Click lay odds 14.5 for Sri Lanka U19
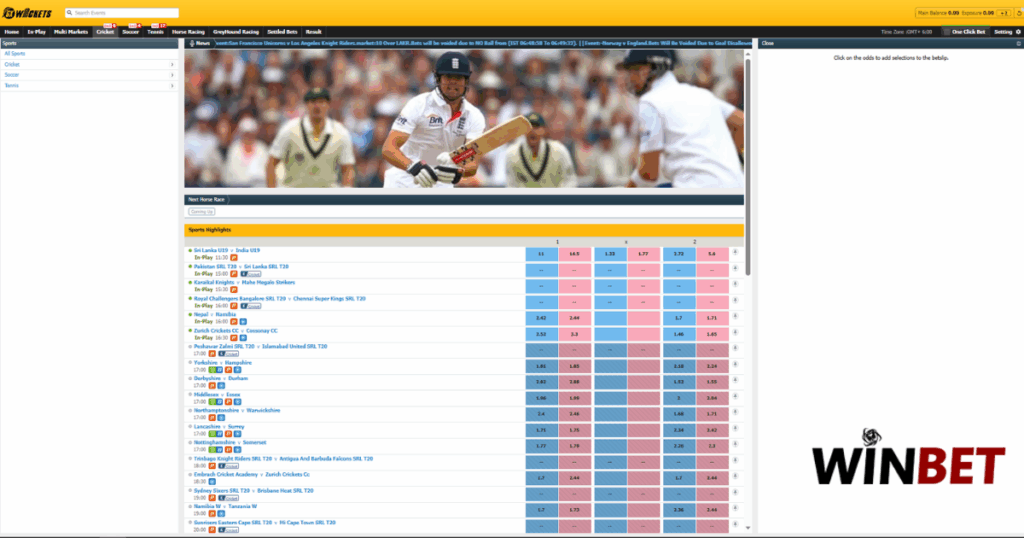The height and width of the screenshot is (538, 1024). point(575,254)
